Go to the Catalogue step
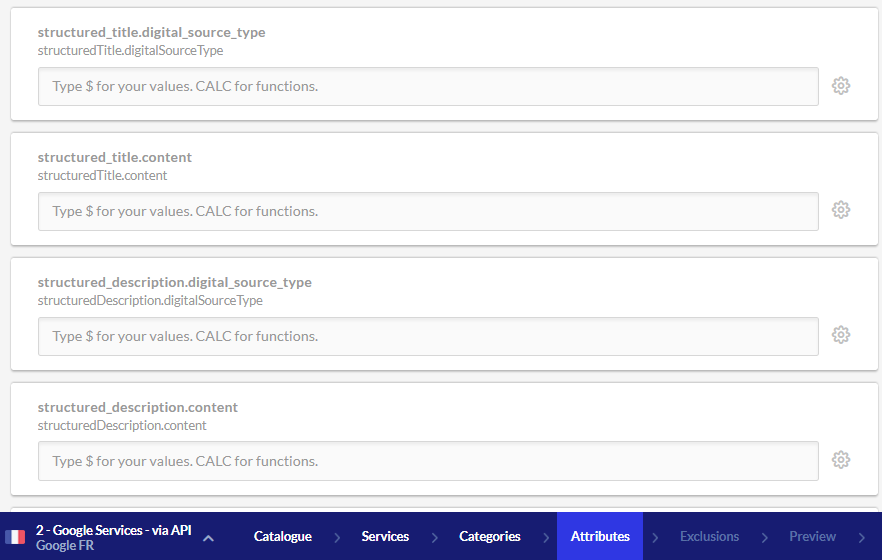Image resolution: width=882 pixels, height=560 pixels. click(282, 537)
